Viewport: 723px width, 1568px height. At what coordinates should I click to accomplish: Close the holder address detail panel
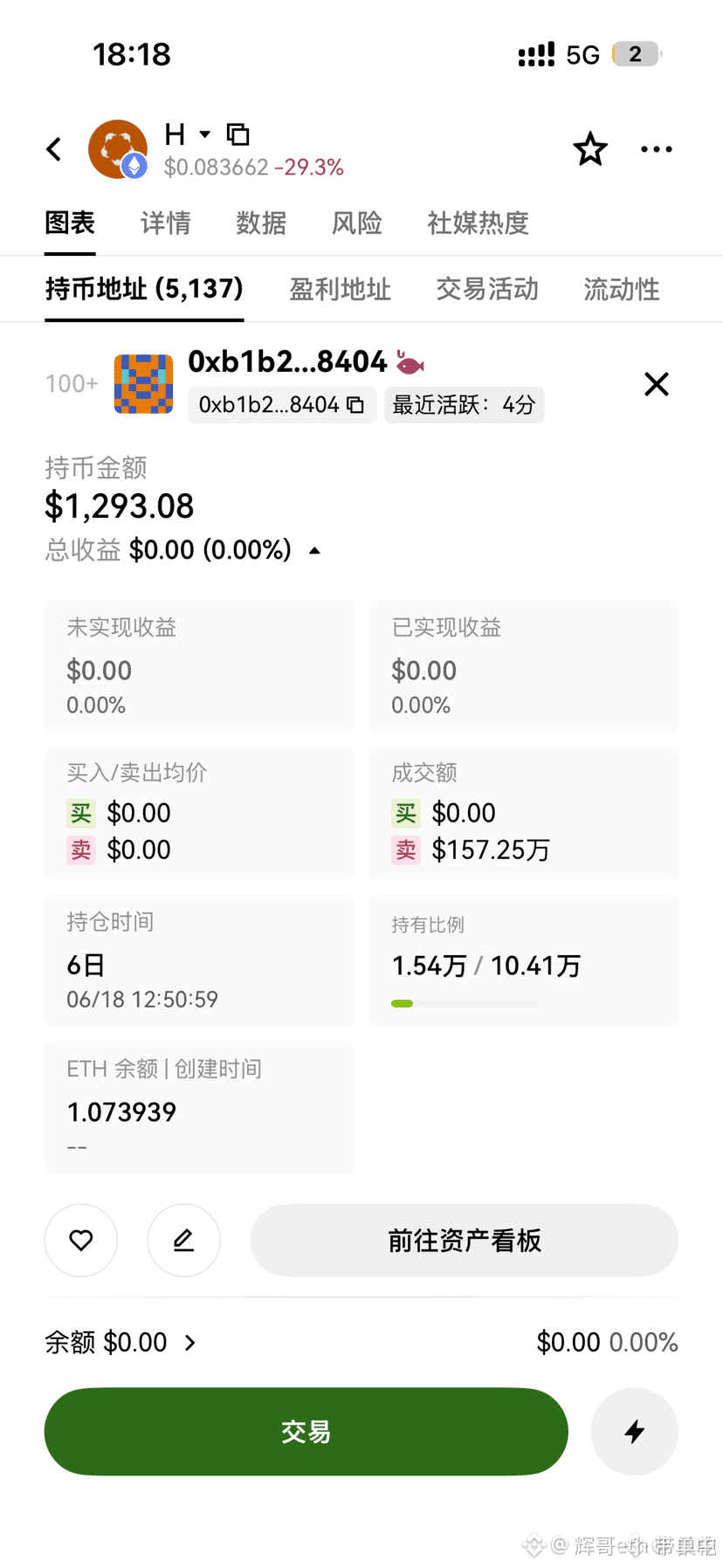coord(657,384)
